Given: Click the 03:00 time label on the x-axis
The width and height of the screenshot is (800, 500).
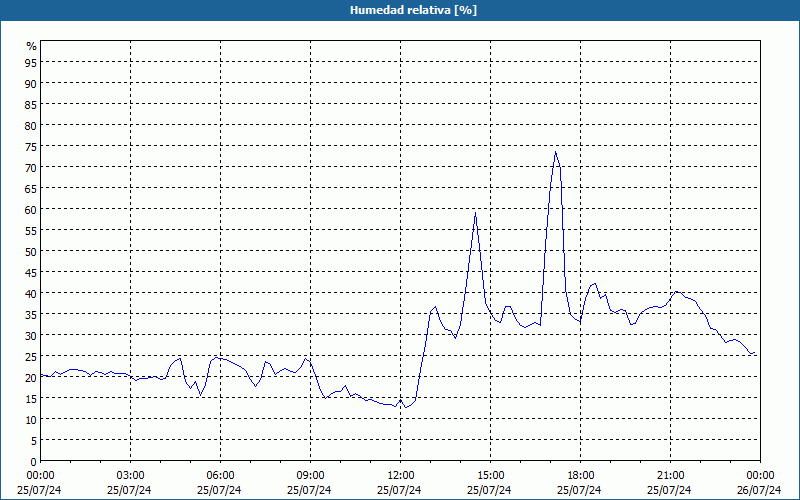Looking at the screenshot, I should coord(131,476).
